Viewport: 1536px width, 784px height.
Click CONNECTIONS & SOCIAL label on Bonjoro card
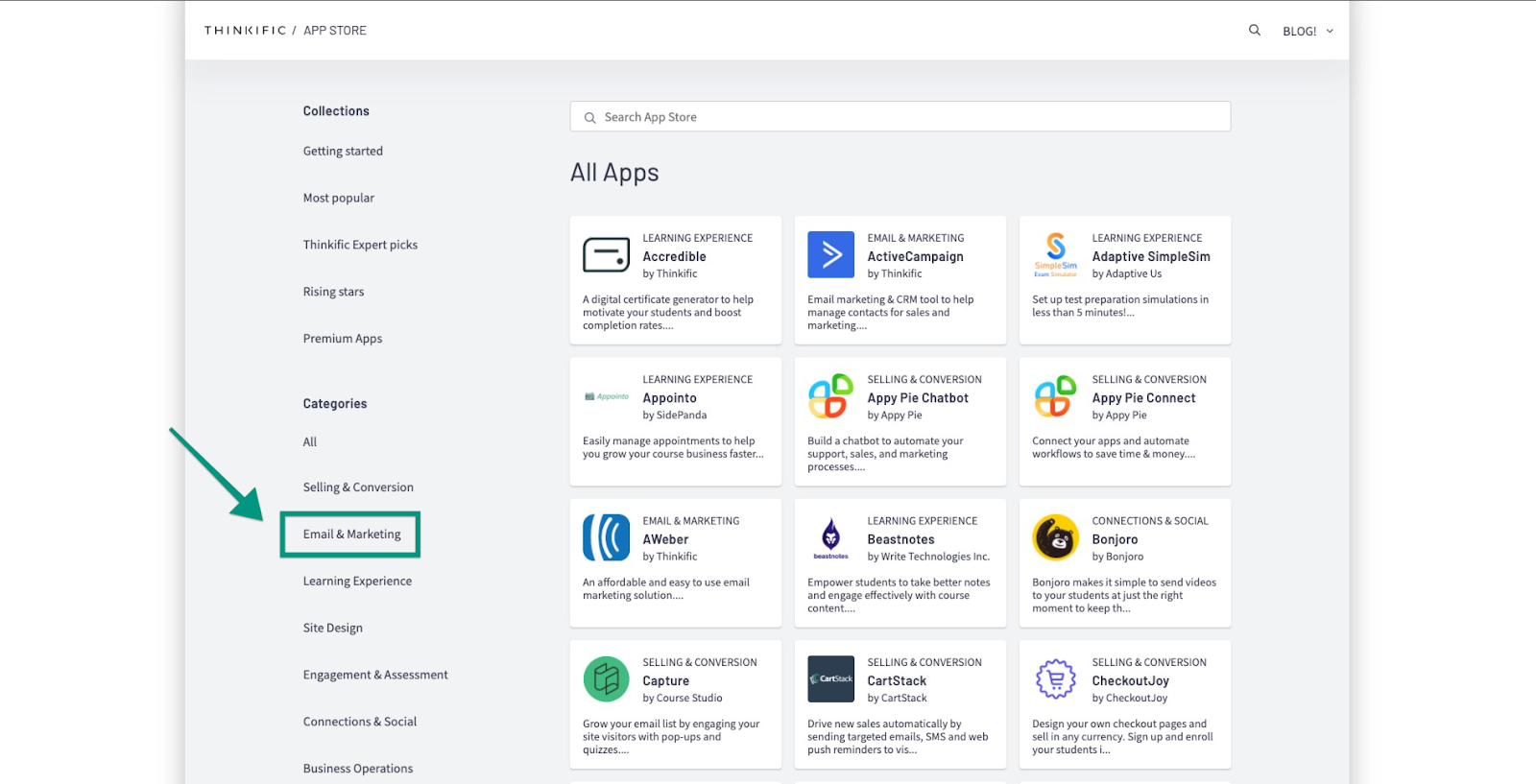point(1149,521)
